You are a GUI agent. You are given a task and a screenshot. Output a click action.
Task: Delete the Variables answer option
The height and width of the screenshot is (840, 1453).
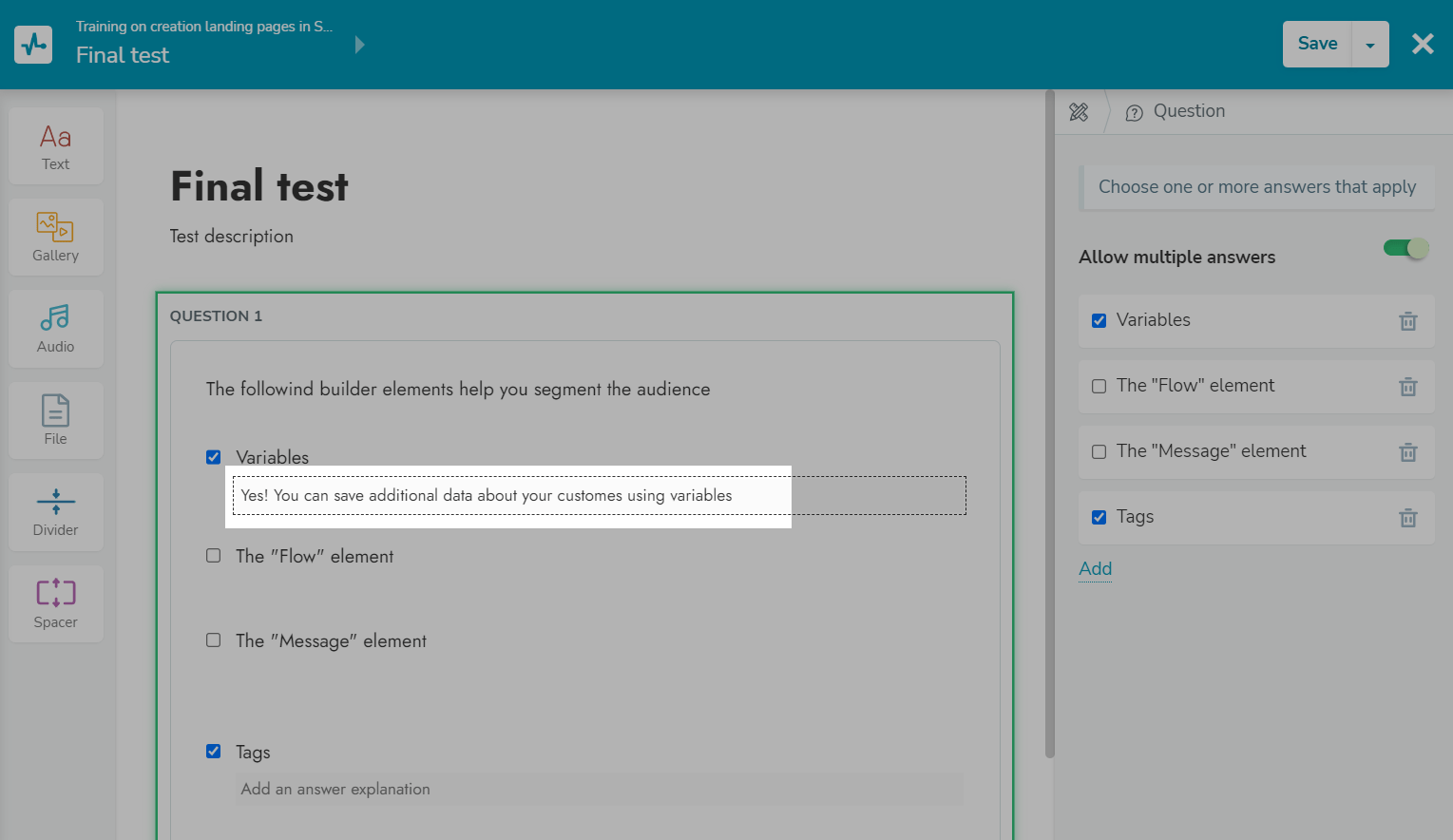1407,321
